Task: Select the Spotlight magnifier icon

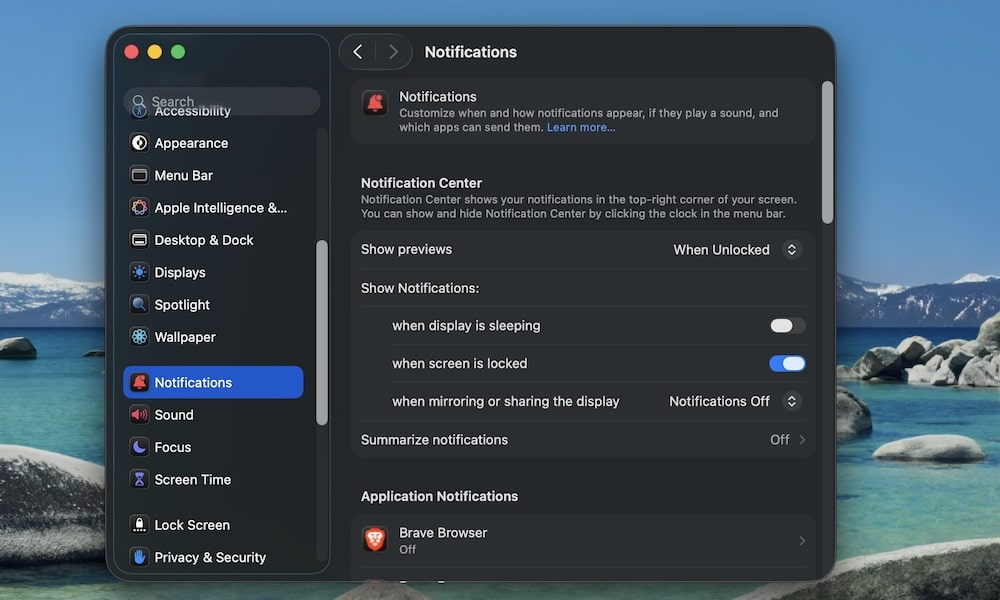Action: tap(139, 304)
